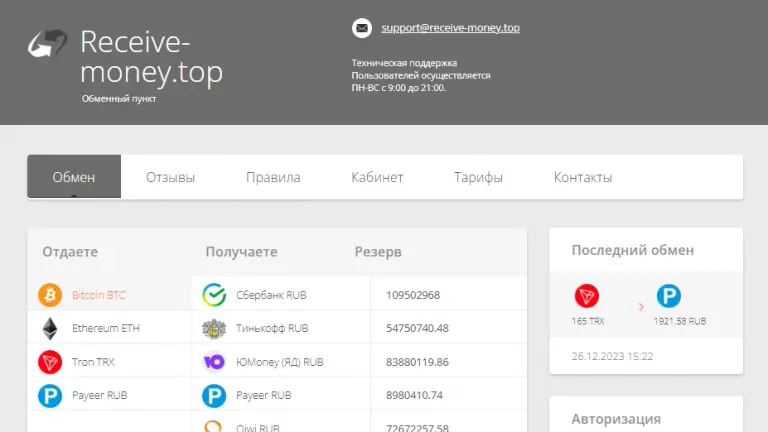The height and width of the screenshot is (432, 768).
Task: Open the Отзывы tab
Action: coord(170,177)
